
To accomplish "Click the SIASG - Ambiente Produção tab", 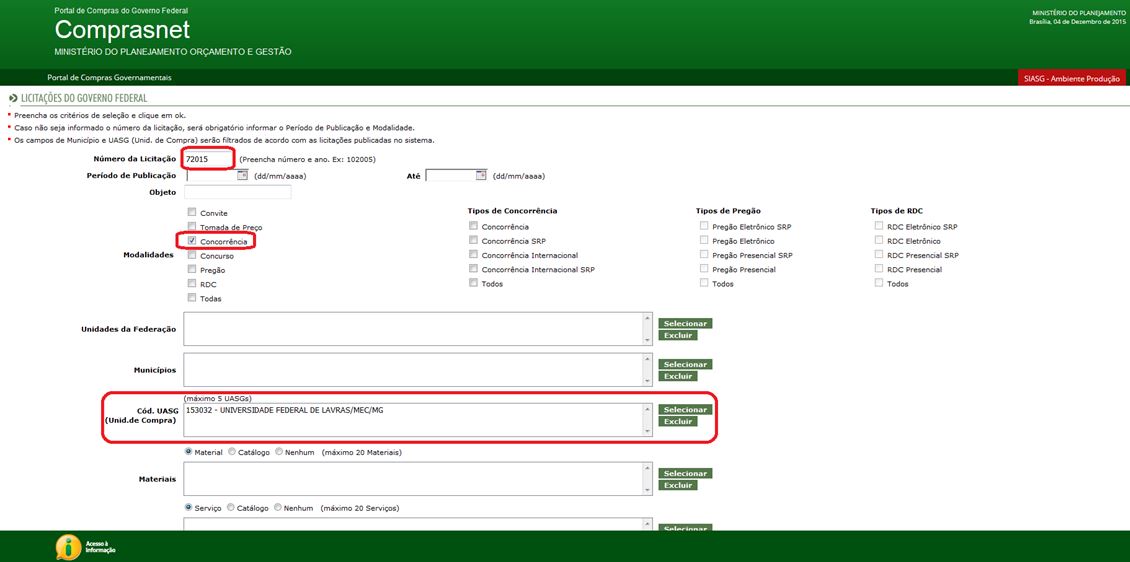I will click(x=1072, y=78).
